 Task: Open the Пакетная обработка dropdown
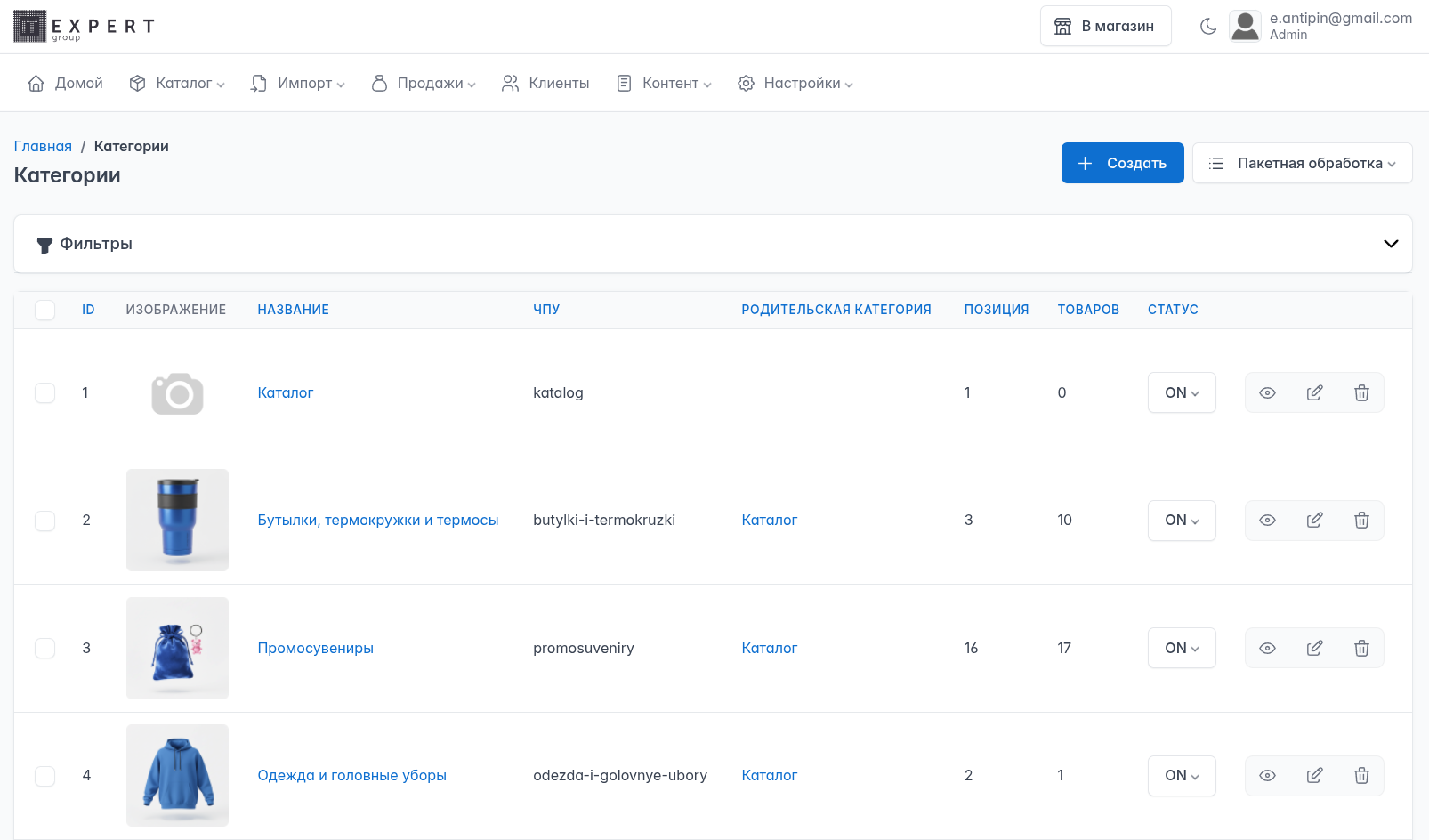(1302, 163)
